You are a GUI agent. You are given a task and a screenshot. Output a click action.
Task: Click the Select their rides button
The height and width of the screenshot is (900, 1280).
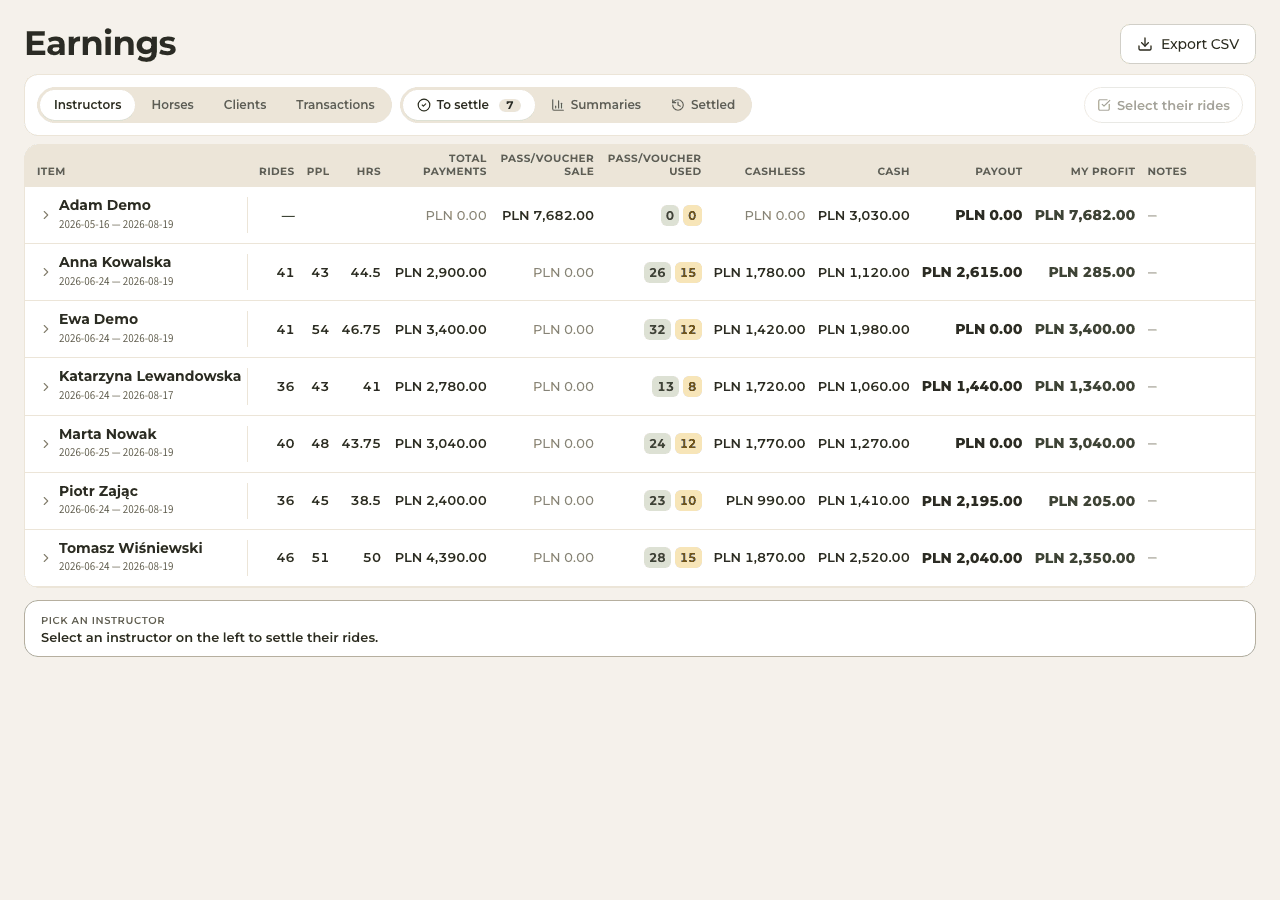click(x=1163, y=105)
